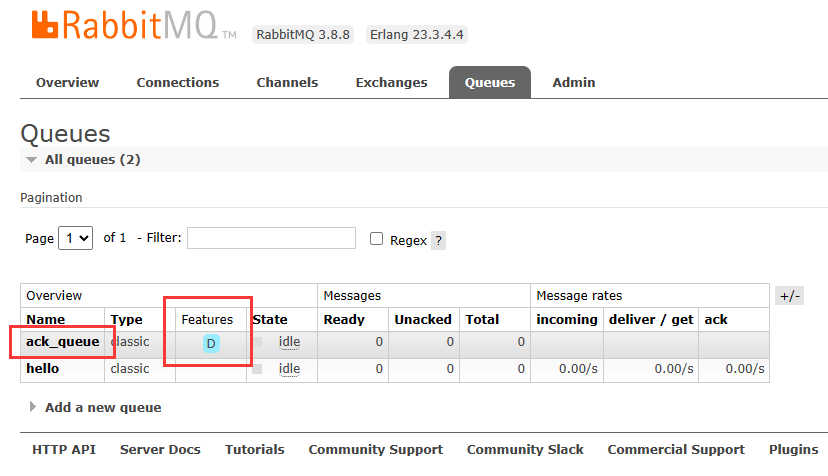828x476 pixels.
Task: Sort queues by Total column
Action: 482,320
